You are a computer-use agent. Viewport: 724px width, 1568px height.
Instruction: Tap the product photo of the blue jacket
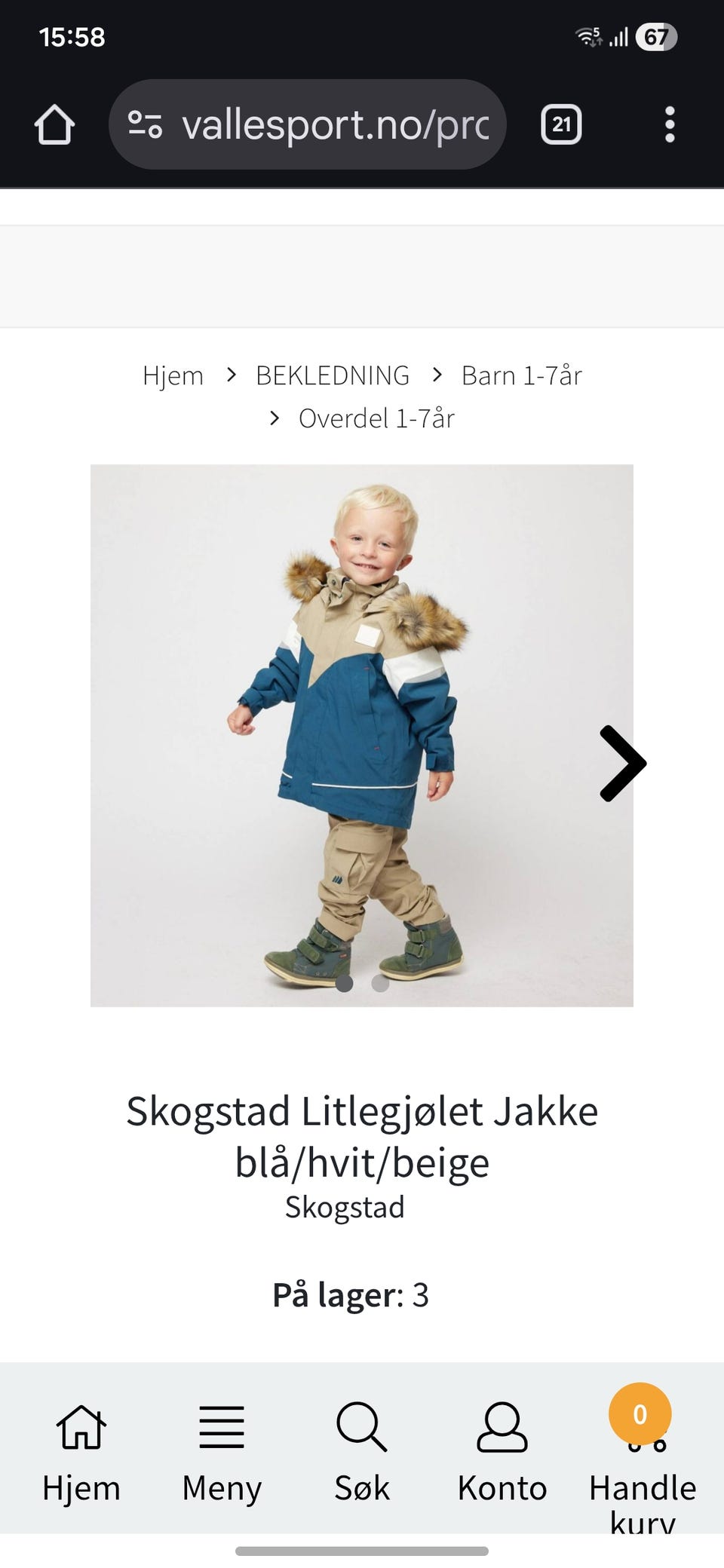pyautogui.click(x=362, y=735)
